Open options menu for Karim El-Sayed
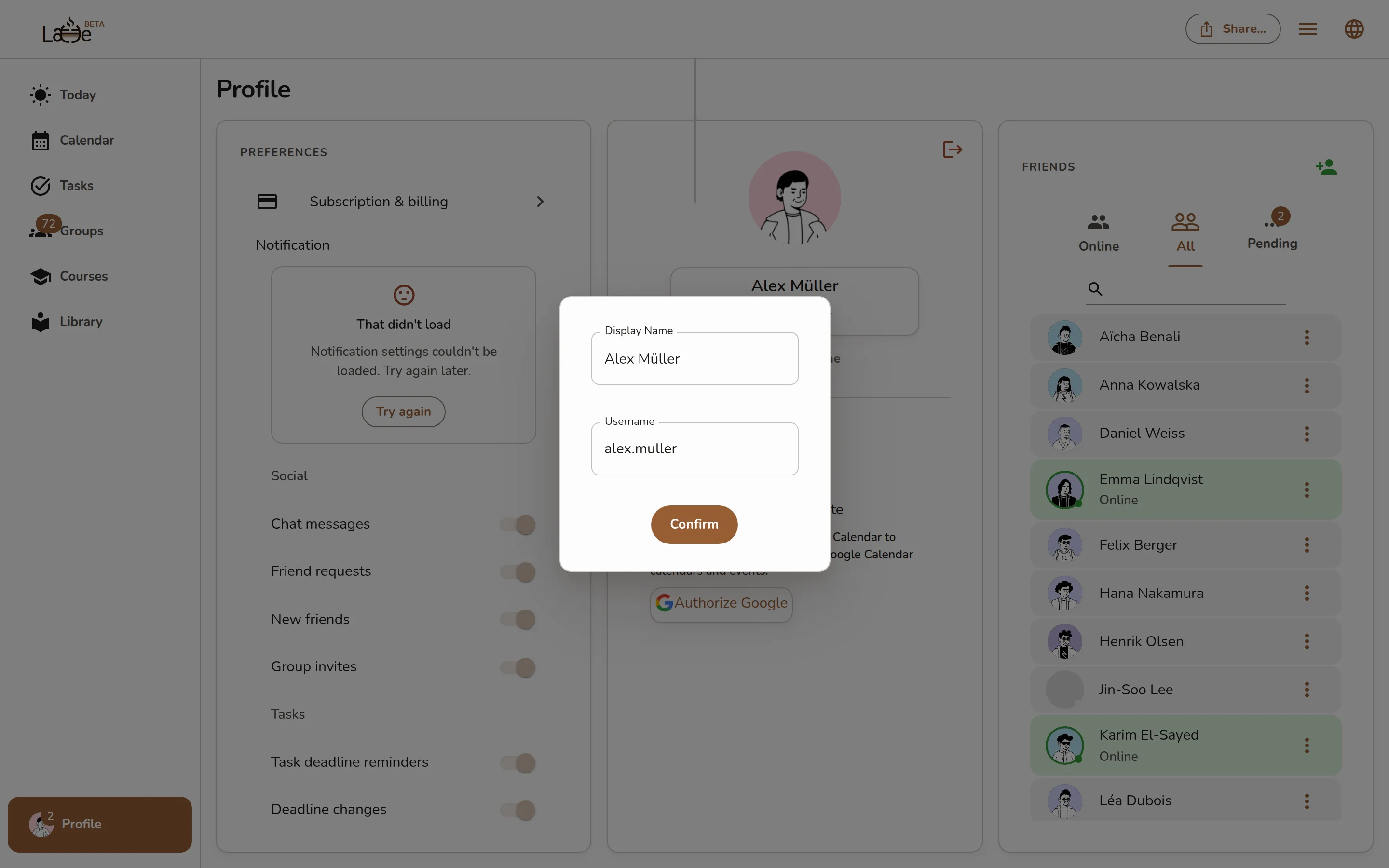 point(1307,745)
